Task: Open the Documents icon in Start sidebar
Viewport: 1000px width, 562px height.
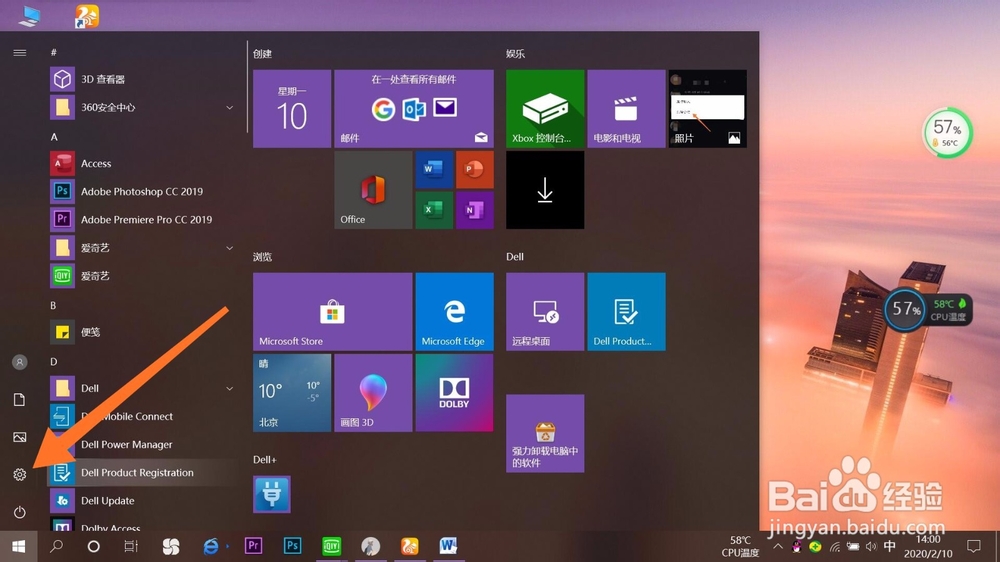Action: [x=20, y=400]
